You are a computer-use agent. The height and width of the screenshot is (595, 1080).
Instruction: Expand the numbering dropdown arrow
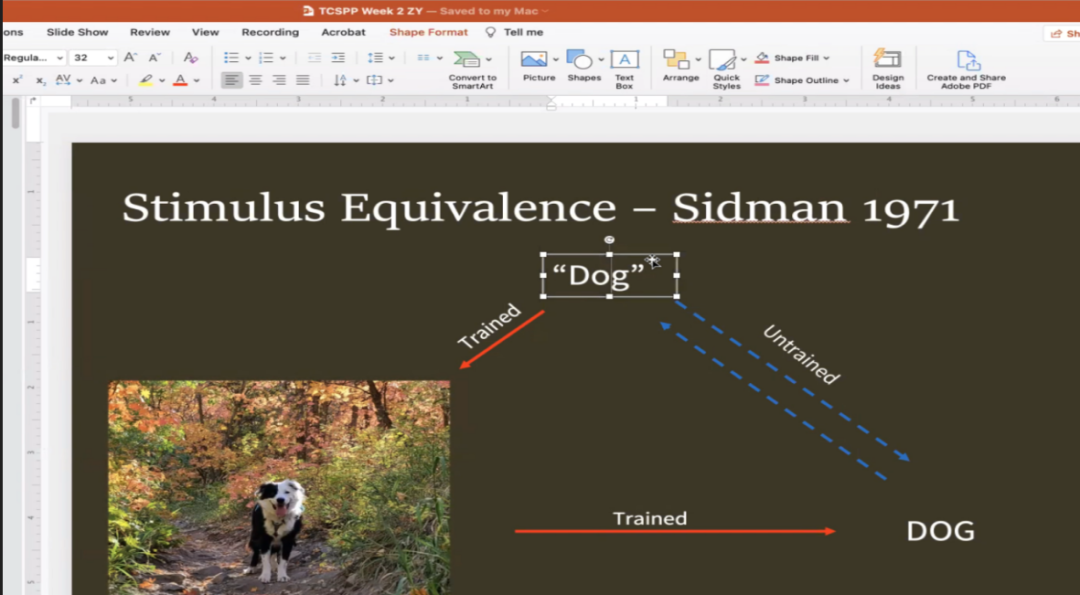pos(282,58)
